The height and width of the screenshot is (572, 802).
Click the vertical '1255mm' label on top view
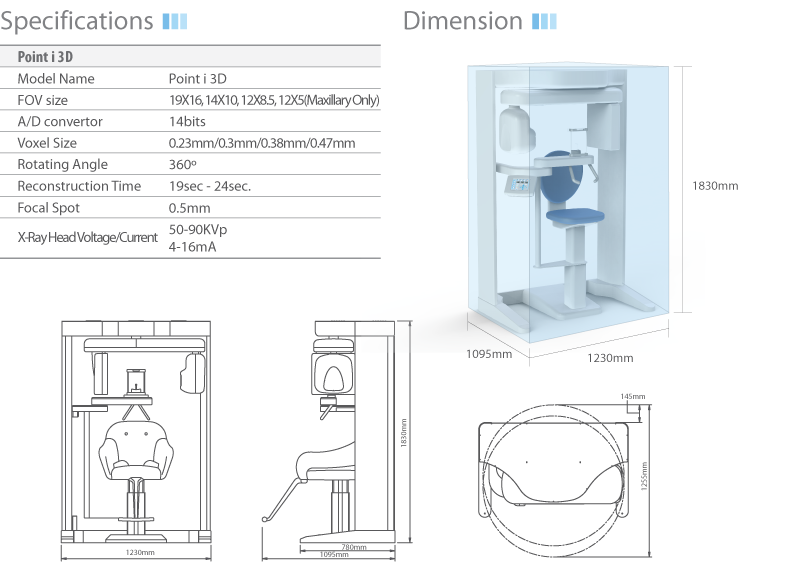[x=644, y=476]
